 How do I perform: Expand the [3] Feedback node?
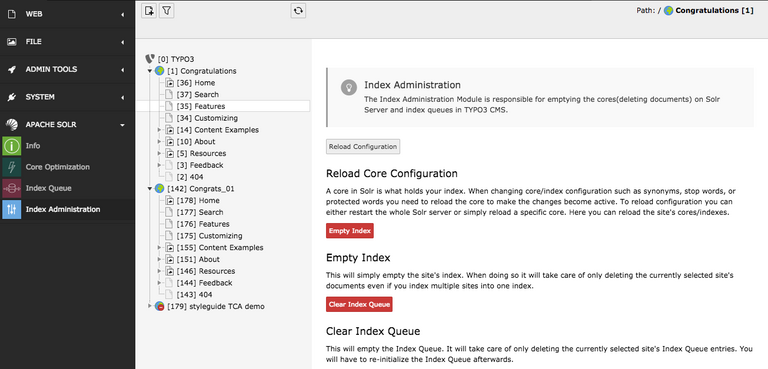(159, 165)
